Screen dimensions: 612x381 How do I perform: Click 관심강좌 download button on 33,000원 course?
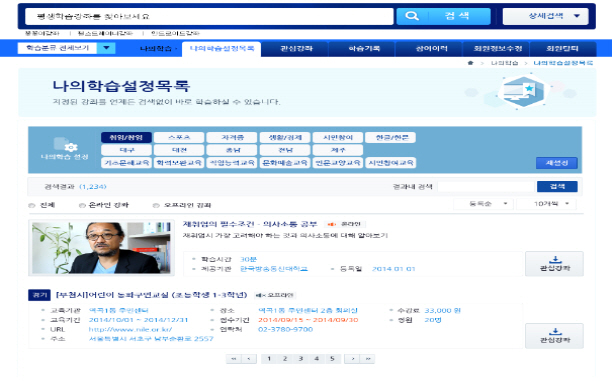(x=555, y=336)
